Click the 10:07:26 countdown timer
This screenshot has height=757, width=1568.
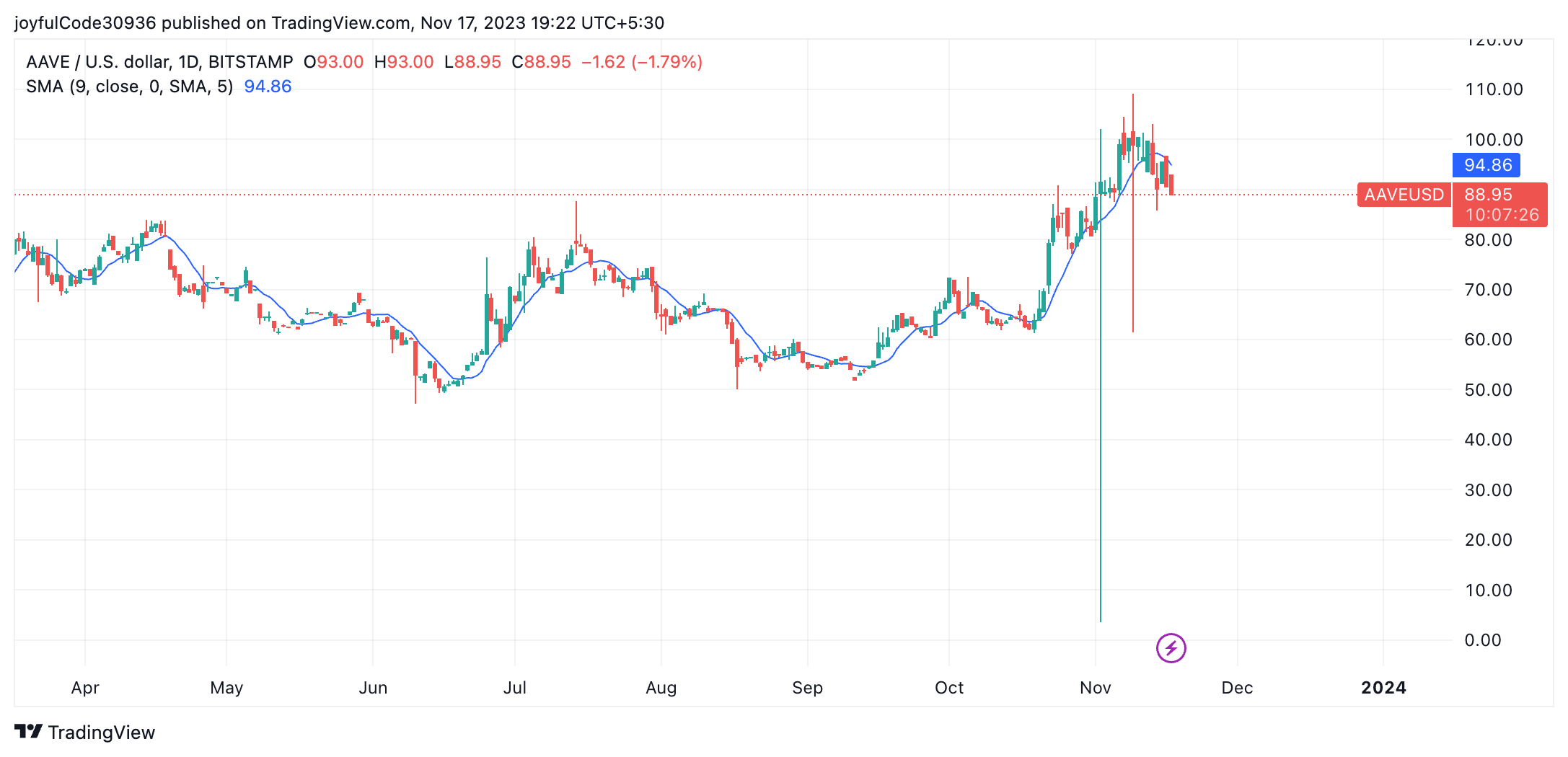click(x=1502, y=215)
